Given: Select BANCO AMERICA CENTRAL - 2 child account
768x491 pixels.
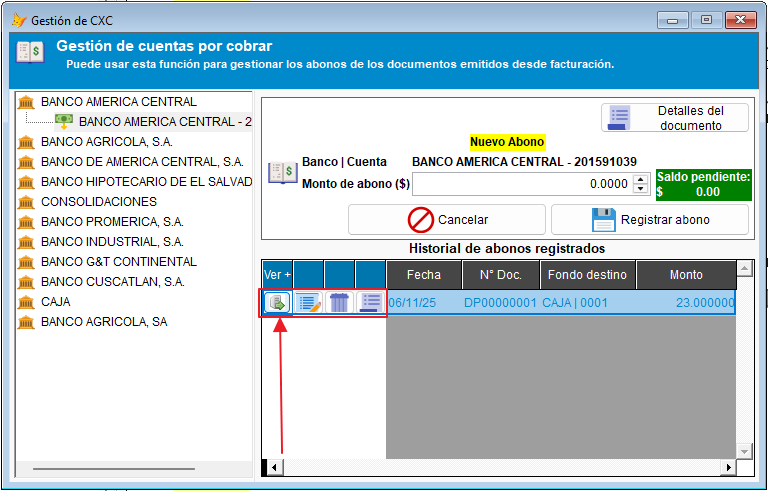Looking at the screenshot, I should tap(165, 122).
